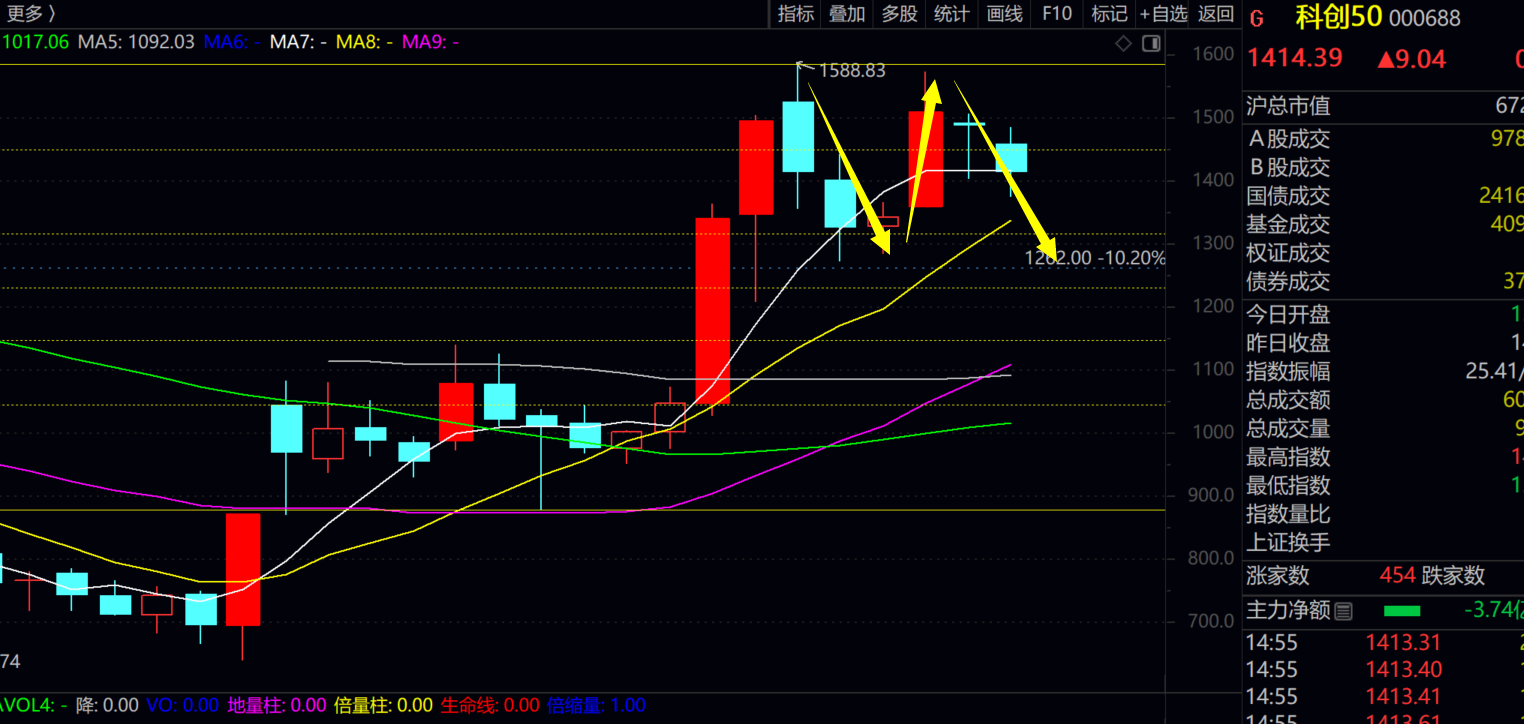Click the 返回 back button
The width and height of the screenshot is (1524, 724).
click(x=1216, y=13)
